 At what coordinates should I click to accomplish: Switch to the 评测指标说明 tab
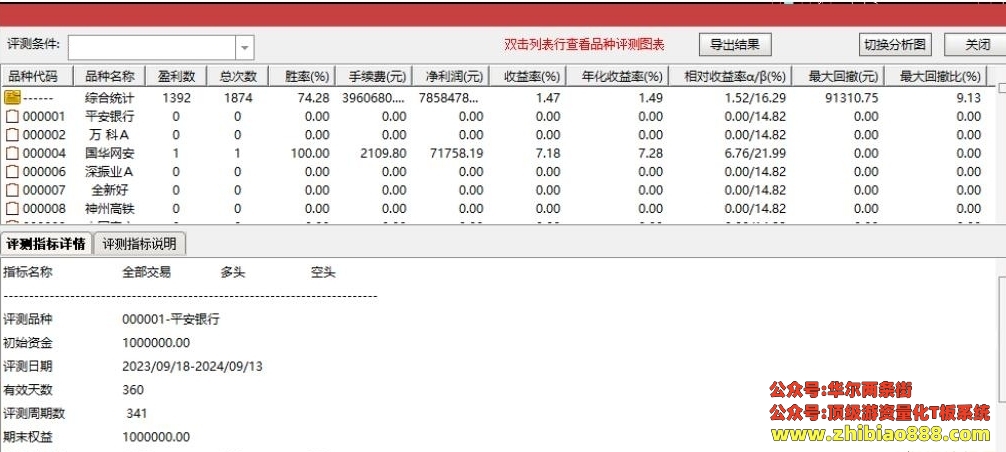click(139, 244)
